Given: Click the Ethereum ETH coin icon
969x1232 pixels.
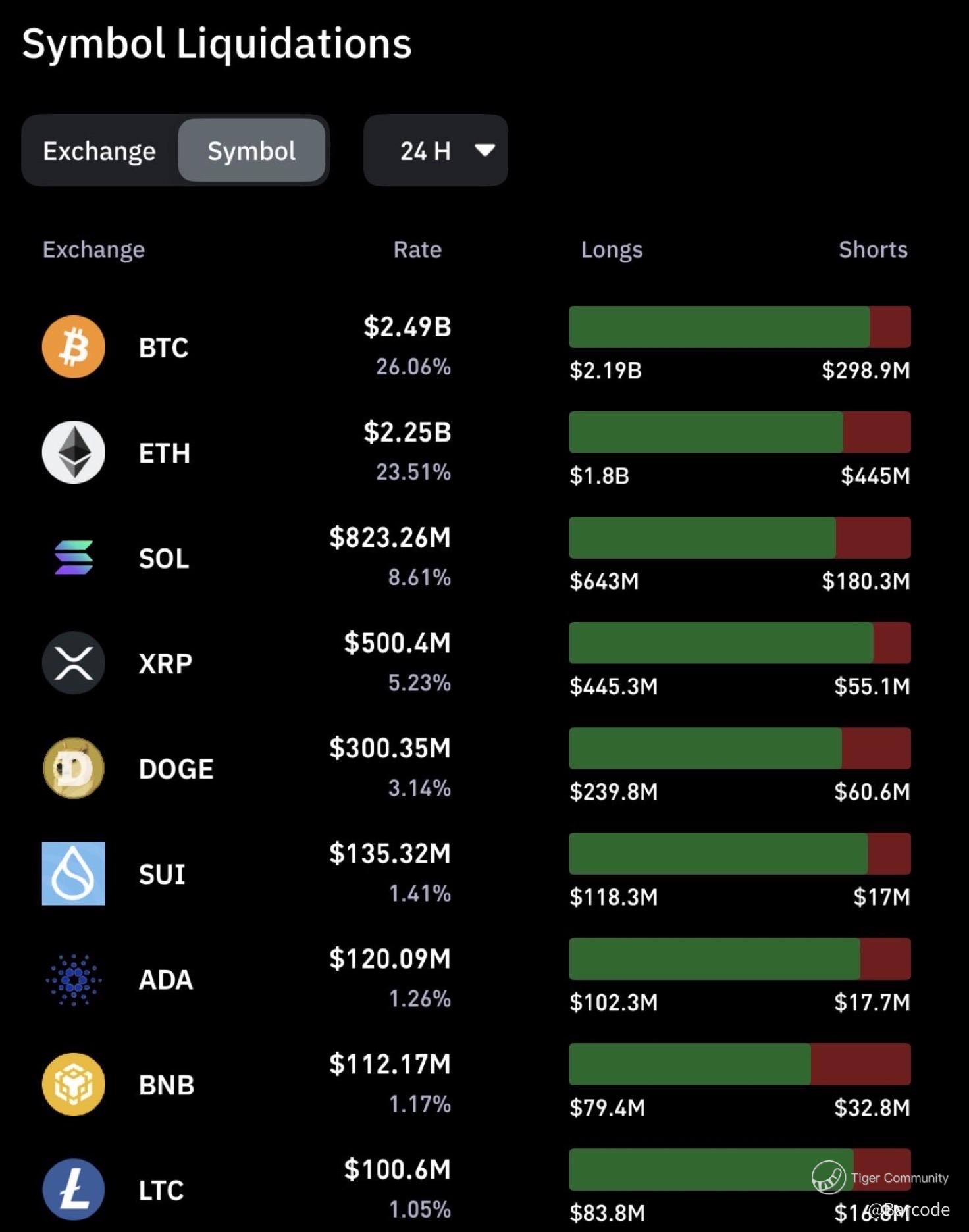Looking at the screenshot, I should [x=74, y=452].
